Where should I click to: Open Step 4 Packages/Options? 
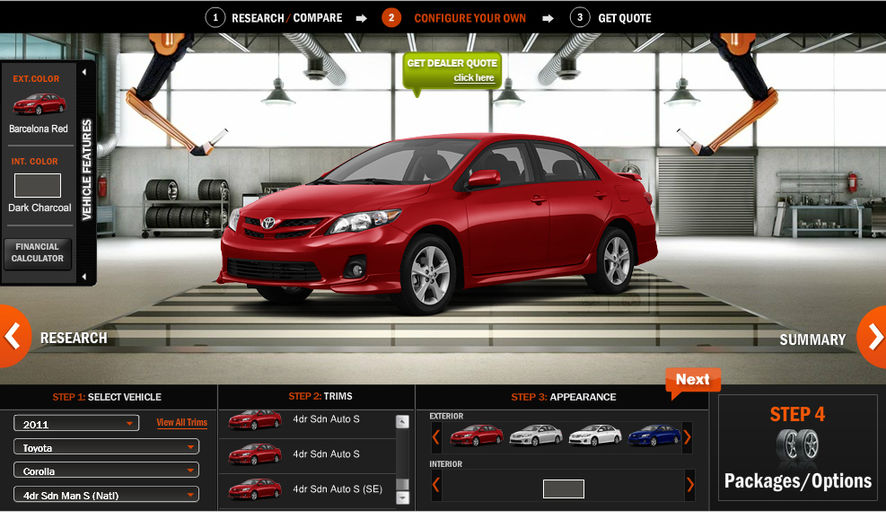pyautogui.click(x=797, y=448)
